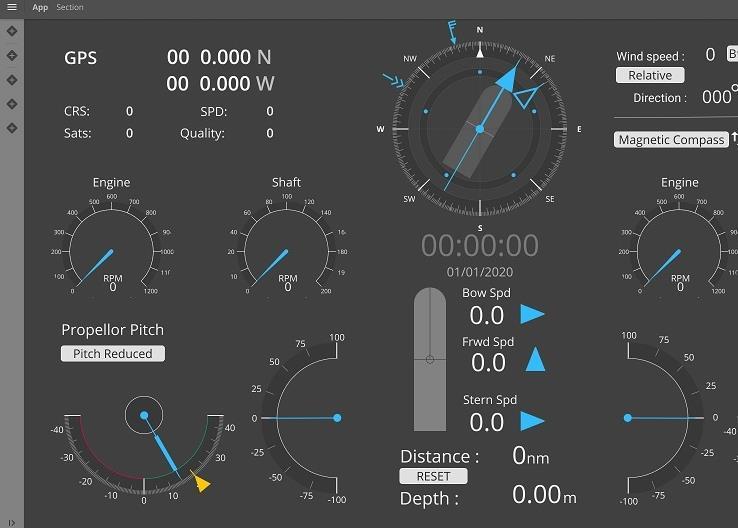738x528 pixels.
Task: Click the Bow Spd direction arrow
Action: 532,315
